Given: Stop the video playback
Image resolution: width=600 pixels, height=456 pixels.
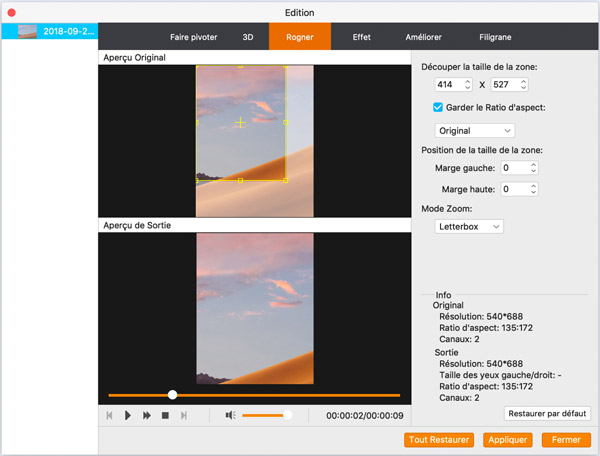Looking at the screenshot, I should [165, 415].
